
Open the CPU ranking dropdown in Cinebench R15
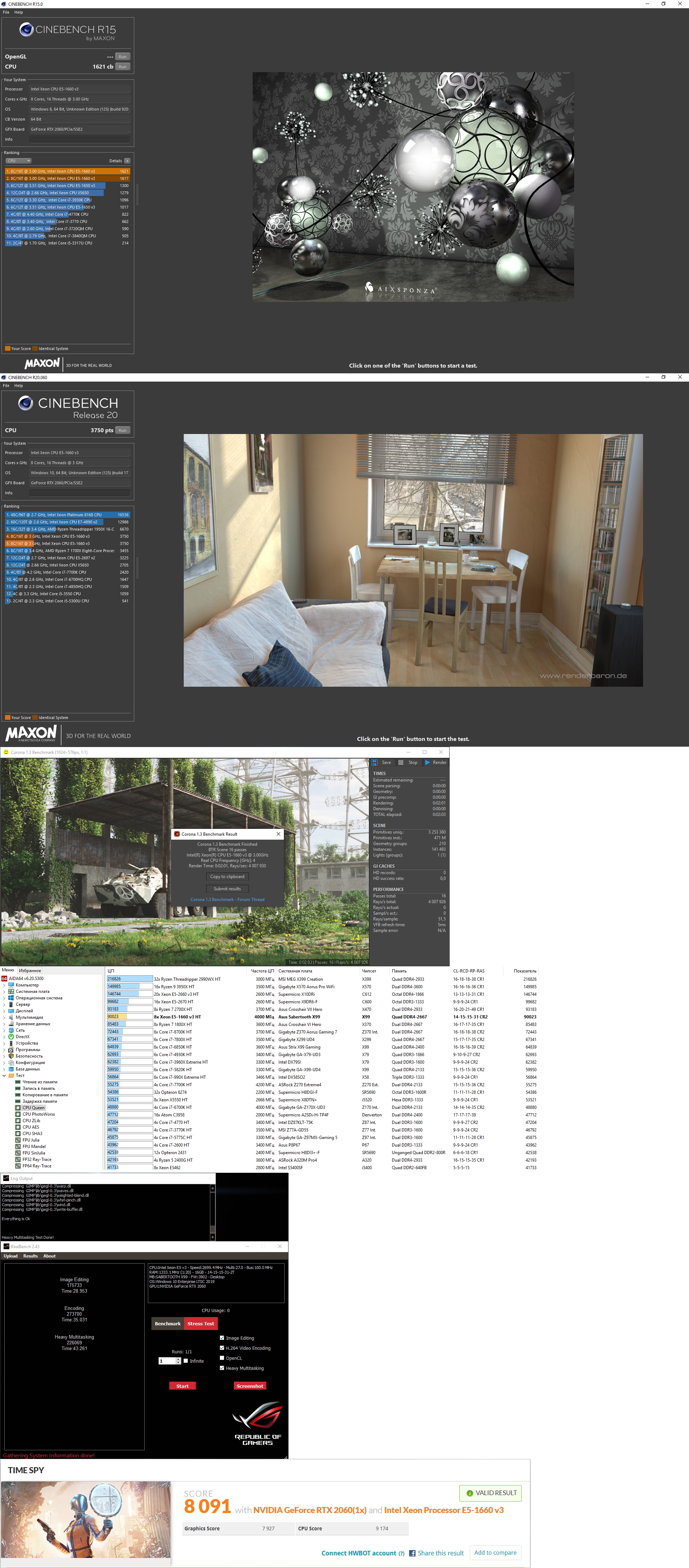tap(19, 161)
